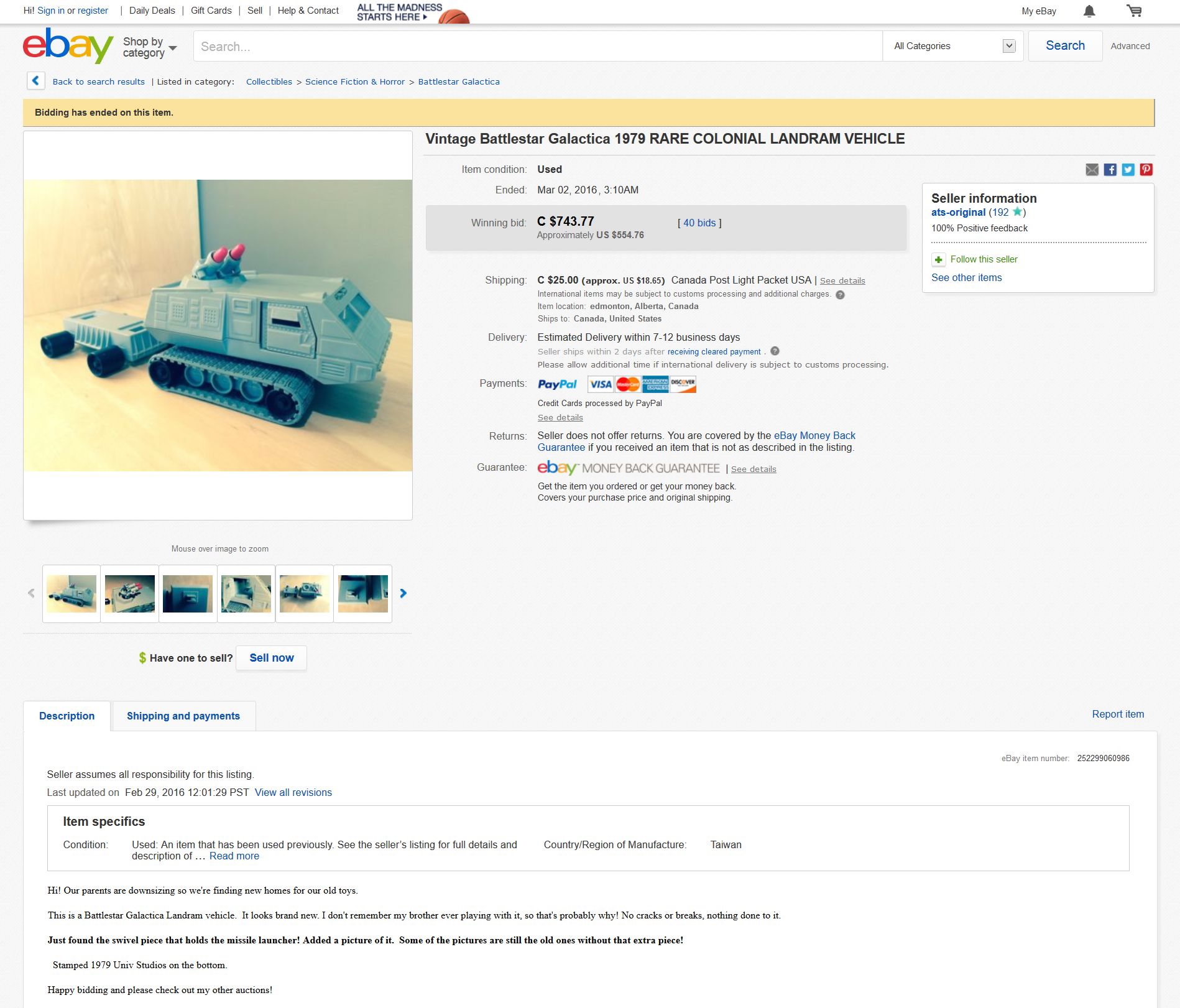Screen dimensions: 1180x1008
Task: Pin listing on Pinterest
Action: pyautogui.click(x=1146, y=170)
